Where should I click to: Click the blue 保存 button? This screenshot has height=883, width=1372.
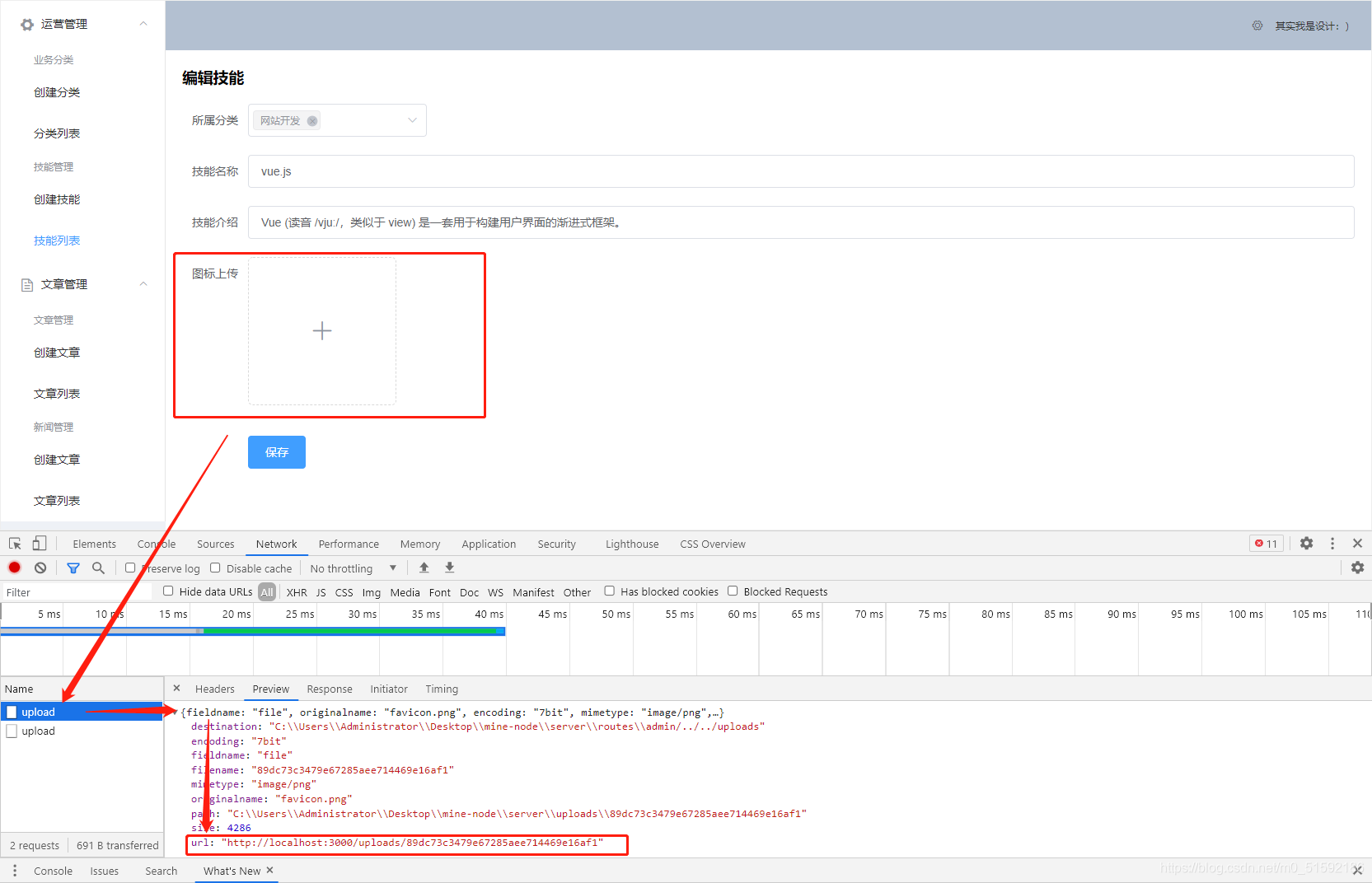coord(277,452)
